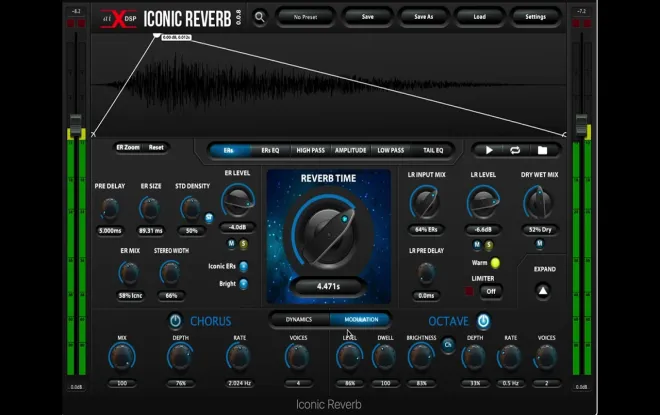Click the input level fader handle
Viewport: 660px width, 415px height.
[x=75, y=124]
